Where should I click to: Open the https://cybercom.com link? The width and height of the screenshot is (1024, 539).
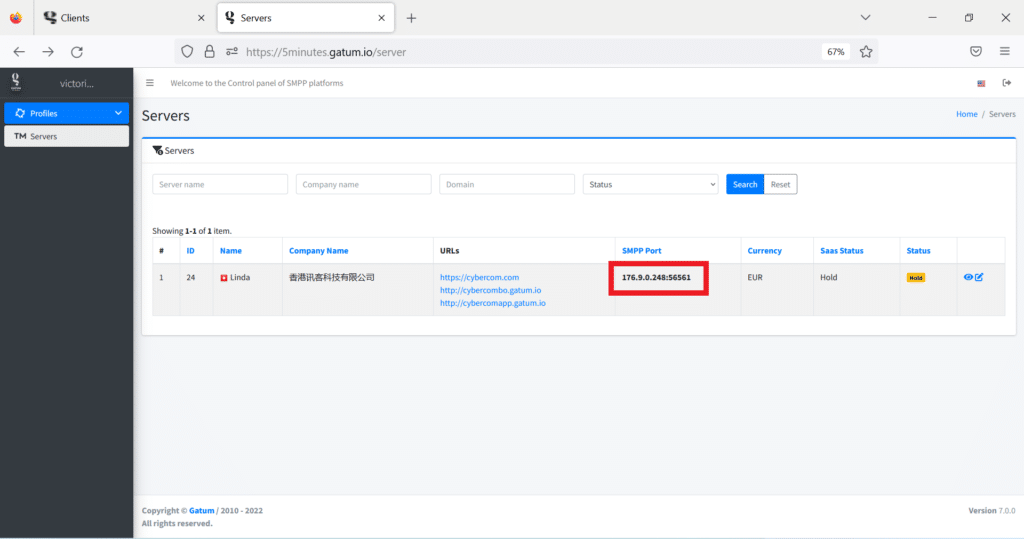[479, 277]
